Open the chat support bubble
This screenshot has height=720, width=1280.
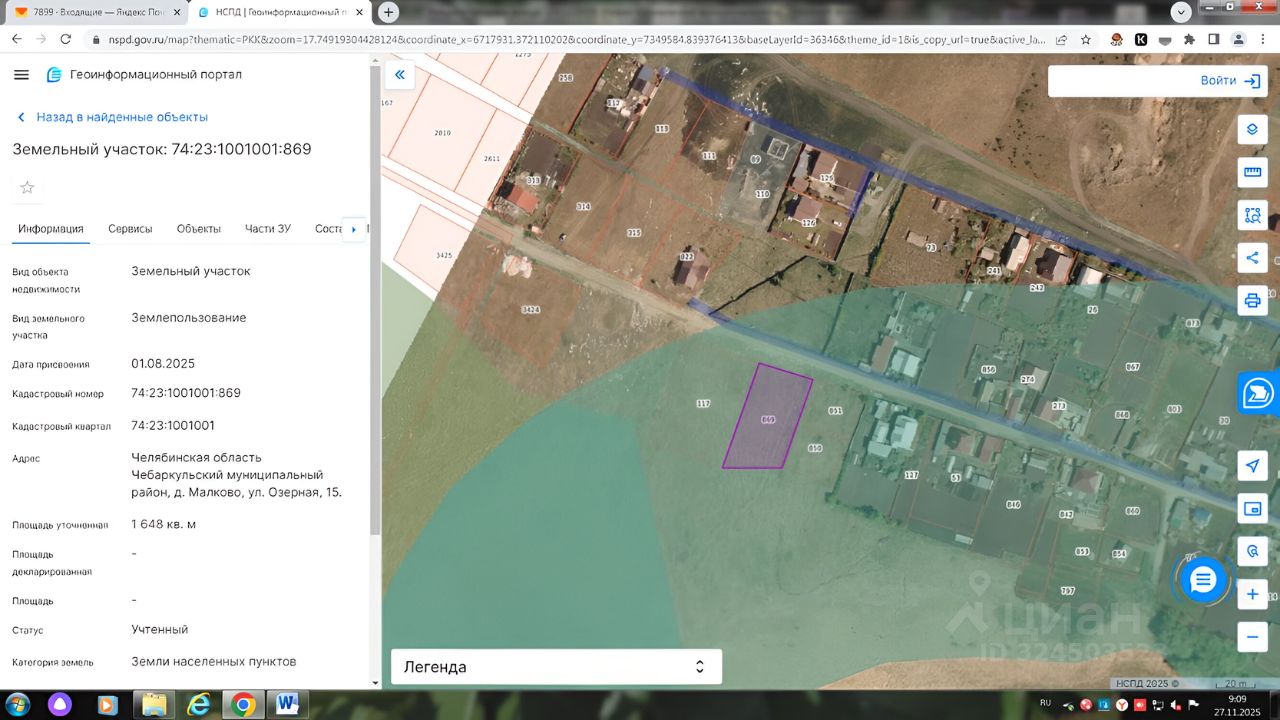1203,579
